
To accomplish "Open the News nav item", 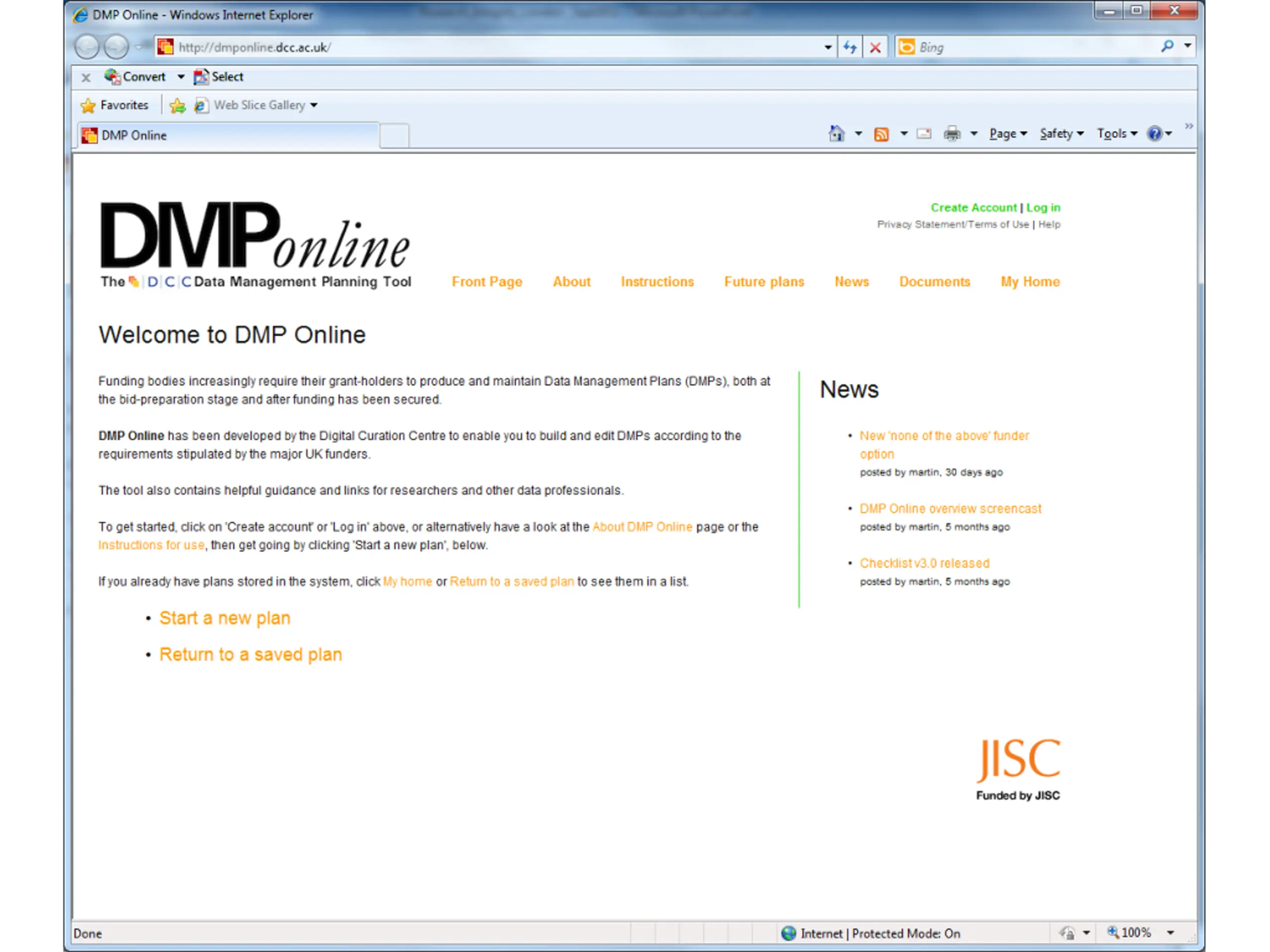I will point(851,282).
